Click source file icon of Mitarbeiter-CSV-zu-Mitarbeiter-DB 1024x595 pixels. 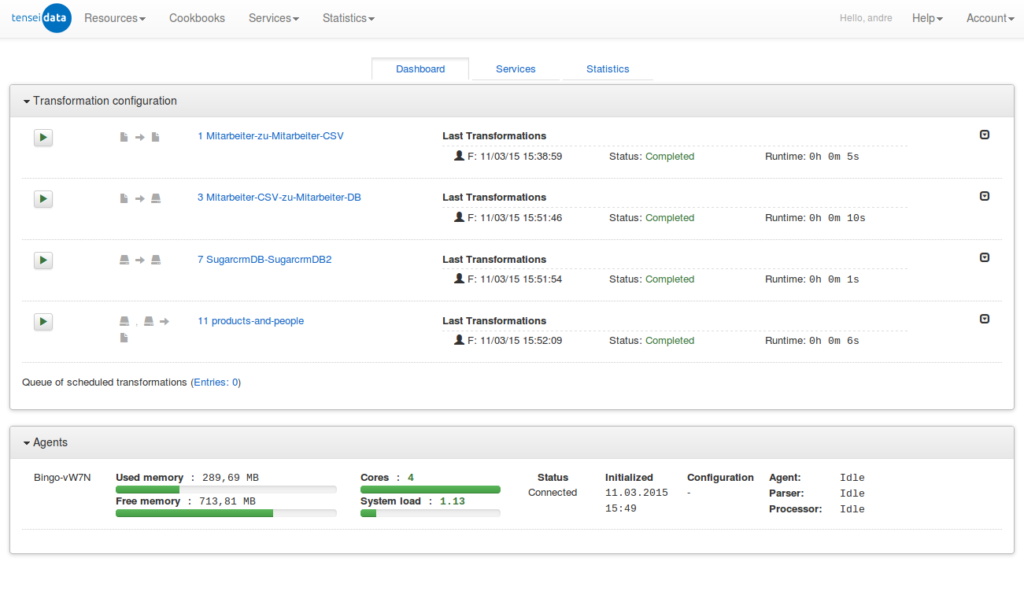pos(124,199)
